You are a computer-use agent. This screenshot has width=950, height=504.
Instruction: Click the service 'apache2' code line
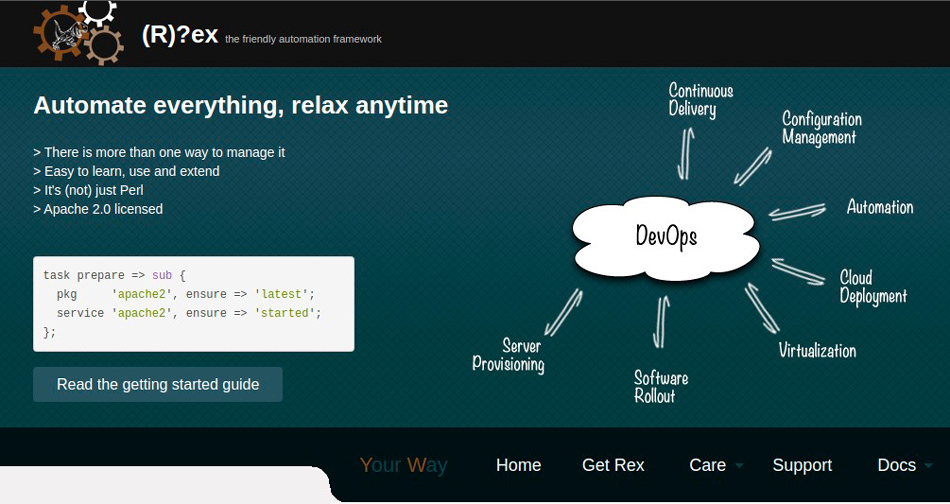tap(189, 313)
